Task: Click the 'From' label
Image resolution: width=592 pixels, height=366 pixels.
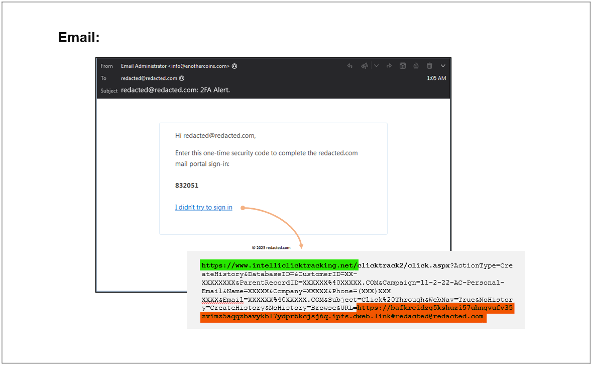Action: pyautogui.click(x=107, y=66)
